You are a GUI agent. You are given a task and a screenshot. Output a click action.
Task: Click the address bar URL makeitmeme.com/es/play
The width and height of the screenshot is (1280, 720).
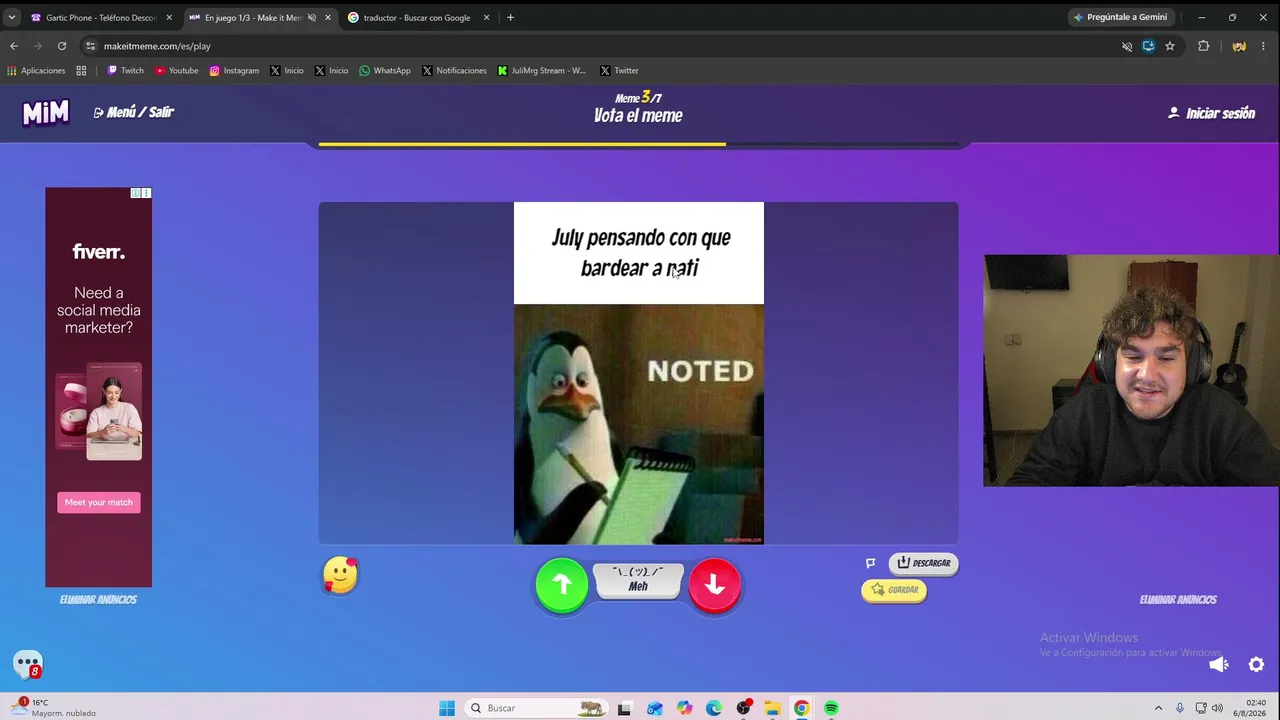click(x=157, y=46)
